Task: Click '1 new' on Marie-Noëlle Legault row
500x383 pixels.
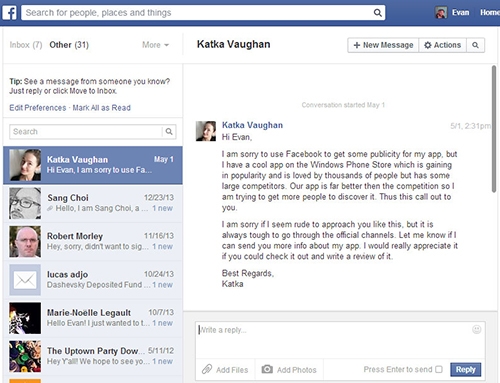Action: point(163,323)
